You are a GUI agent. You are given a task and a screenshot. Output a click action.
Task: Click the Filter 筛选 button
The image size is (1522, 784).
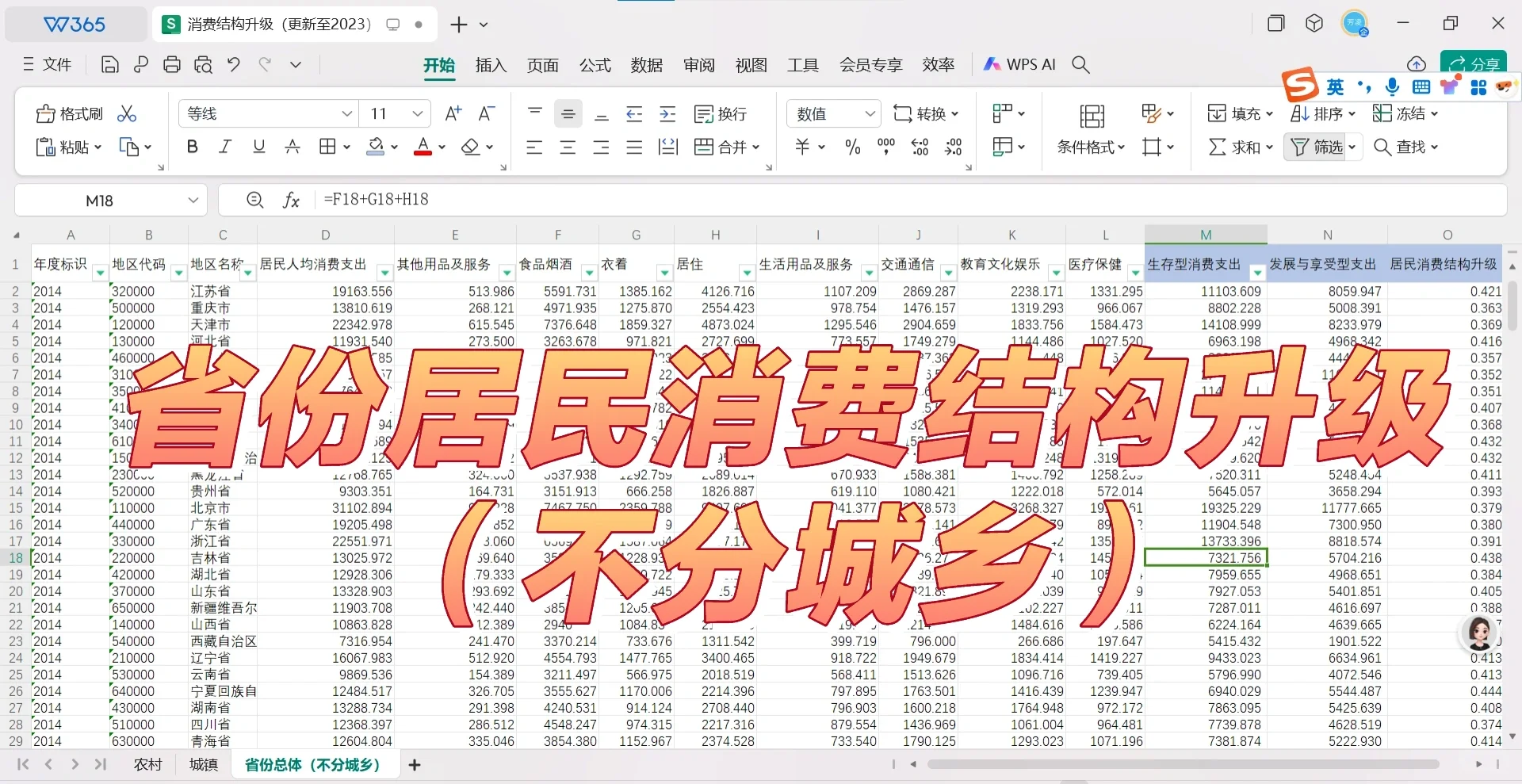1317,147
